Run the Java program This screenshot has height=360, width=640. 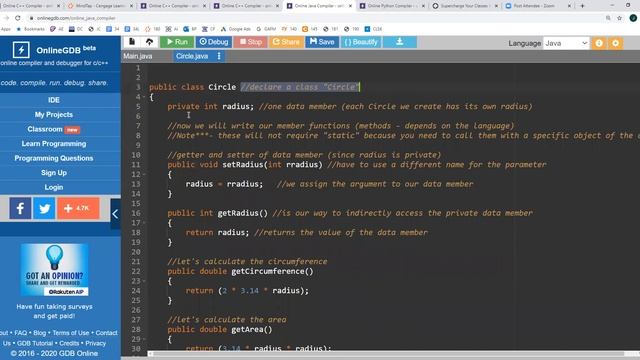coord(177,42)
